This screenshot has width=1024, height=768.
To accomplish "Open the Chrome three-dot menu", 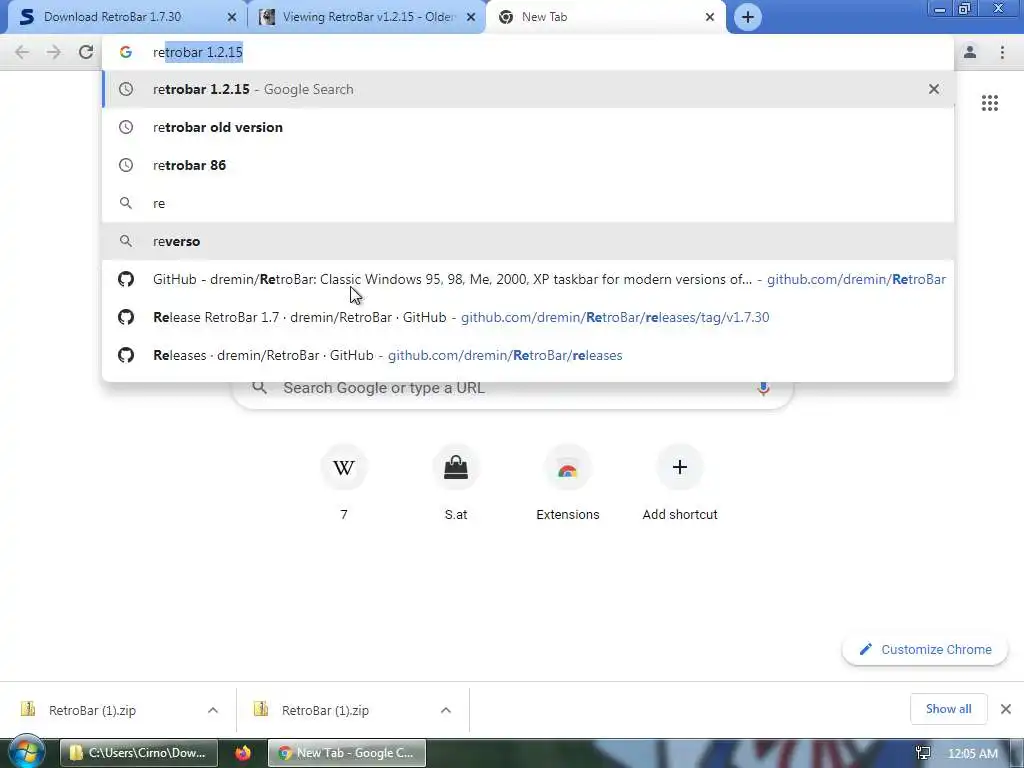I will 1002,52.
